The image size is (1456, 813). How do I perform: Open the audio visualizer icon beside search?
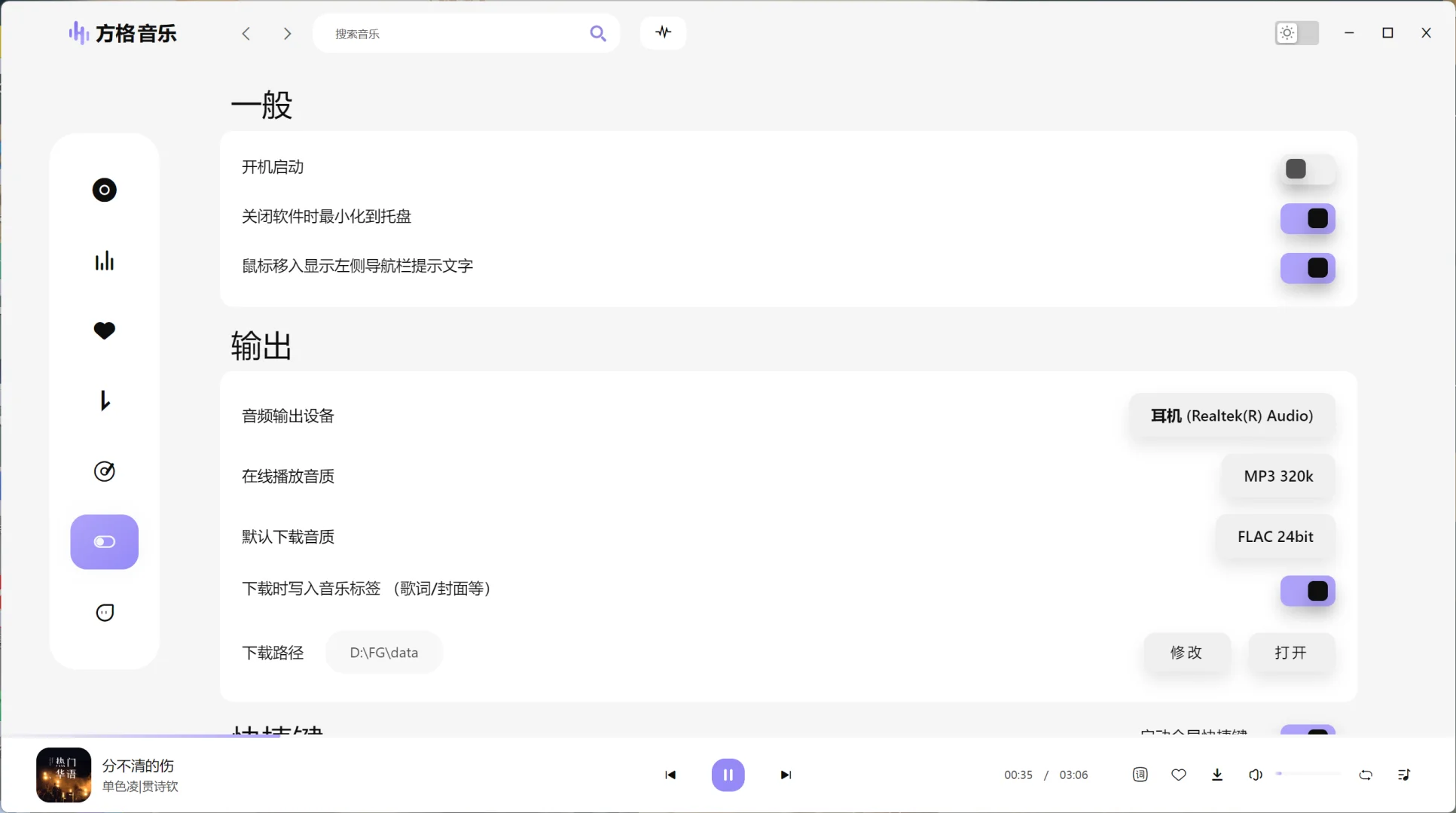[x=662, y=32]
